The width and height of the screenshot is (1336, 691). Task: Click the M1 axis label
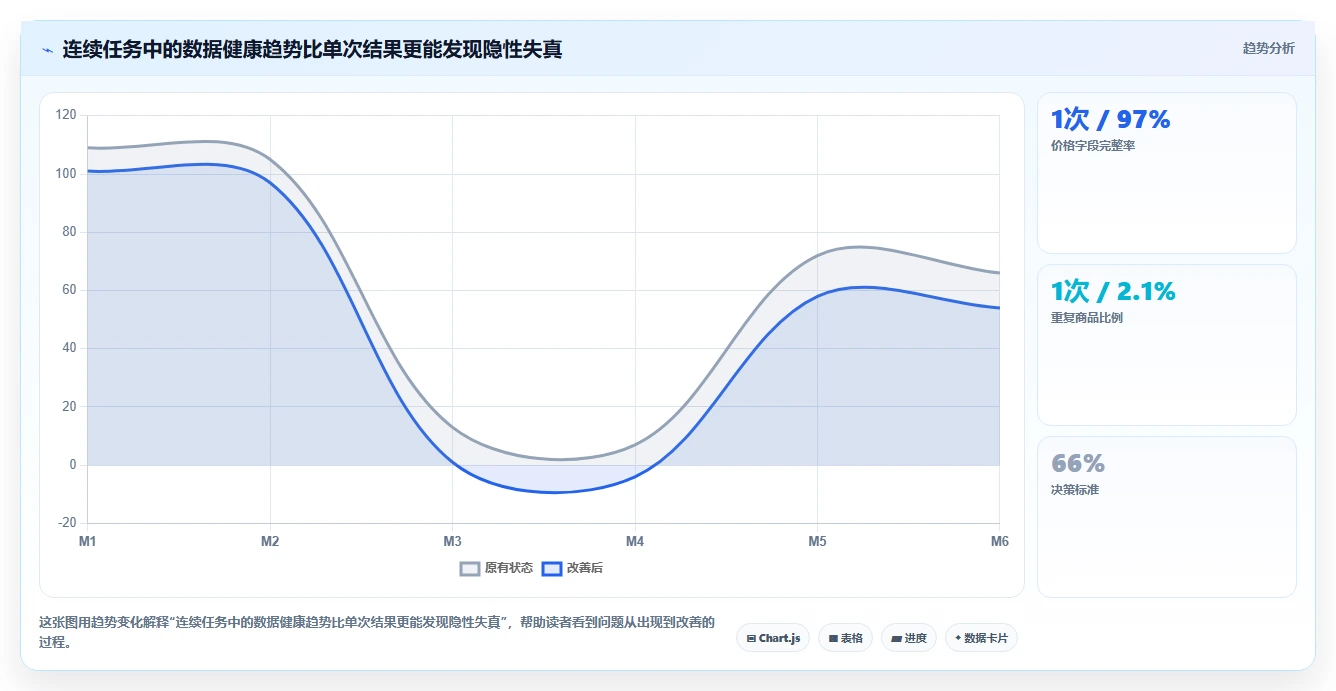pos(88,541)
